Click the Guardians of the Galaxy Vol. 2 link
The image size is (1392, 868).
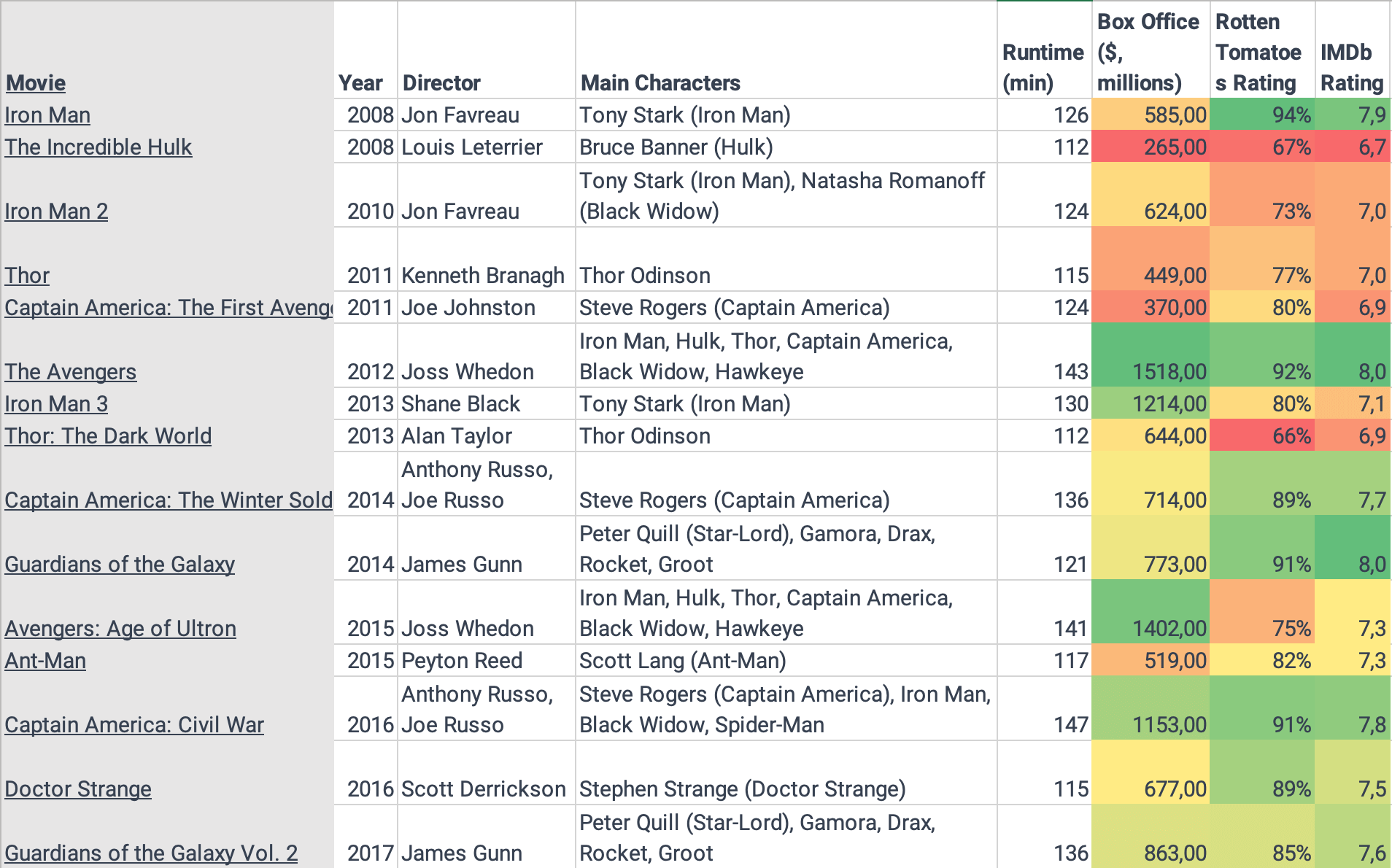click(151, 853)
